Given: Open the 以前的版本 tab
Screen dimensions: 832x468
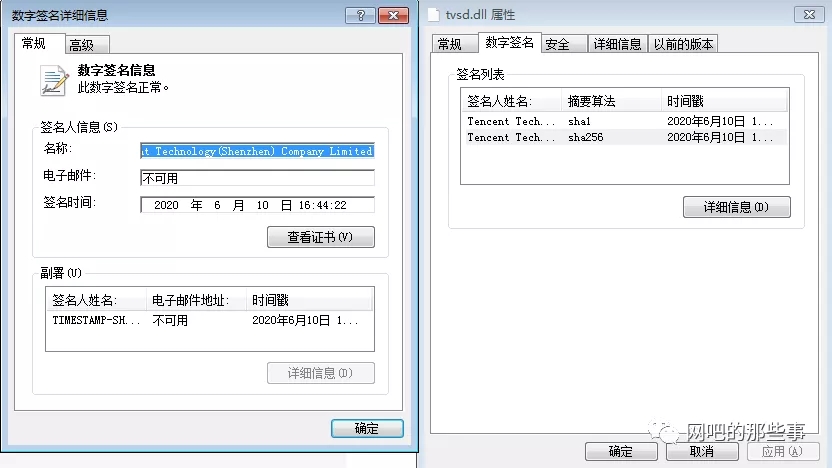Looking at the screenshot, I should (x=683, y=44).
